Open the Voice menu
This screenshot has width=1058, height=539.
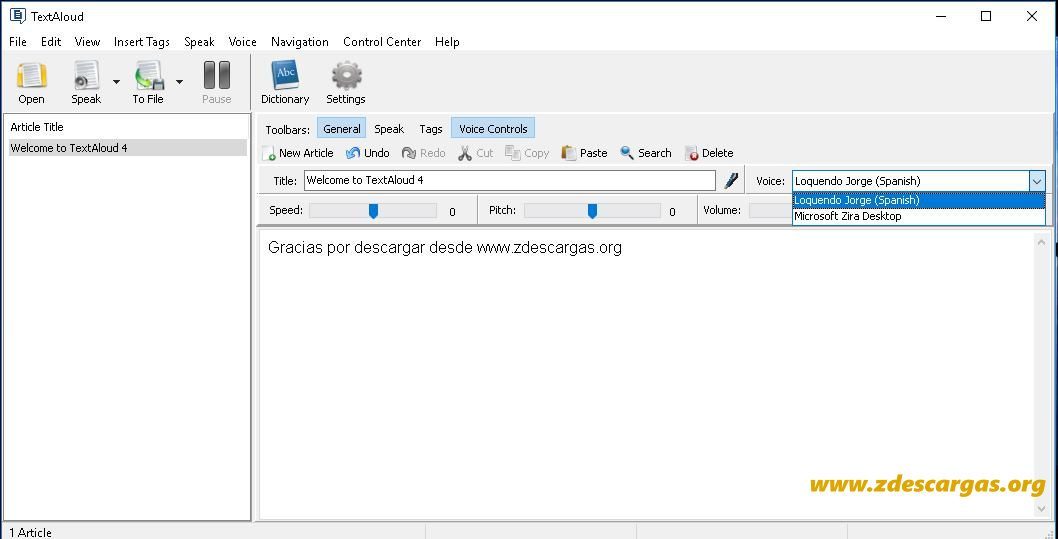(x=242, y=42)
